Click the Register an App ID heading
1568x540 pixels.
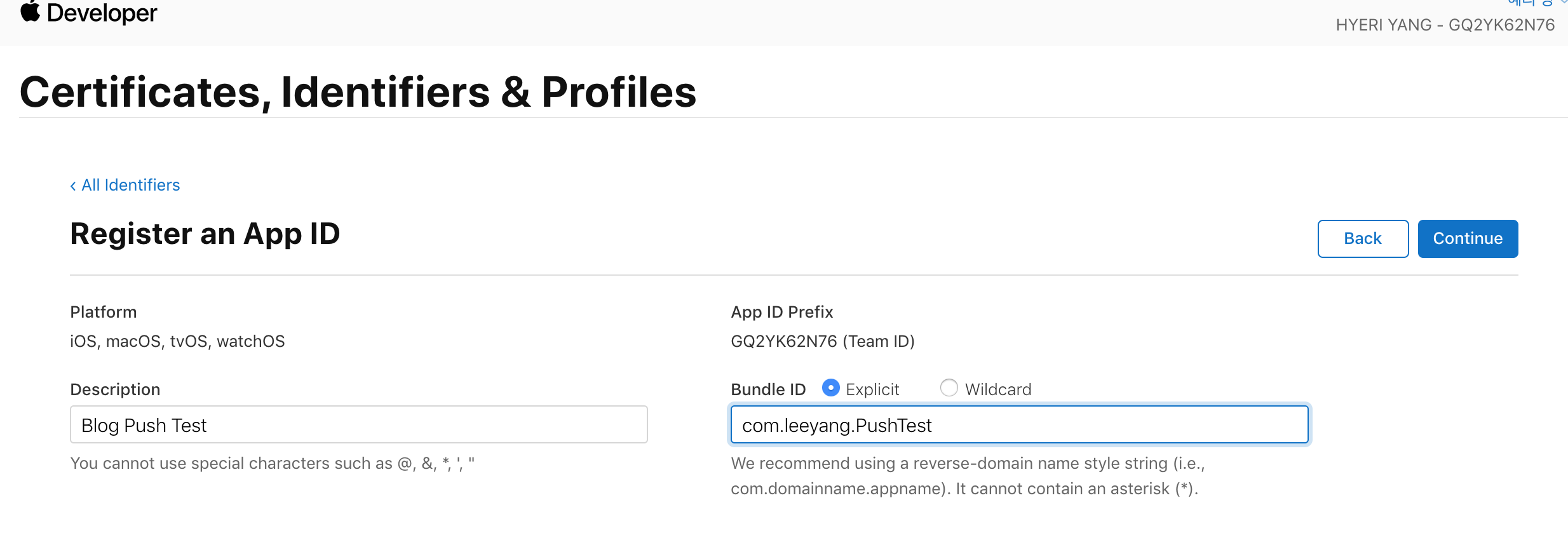pos(205,234)
